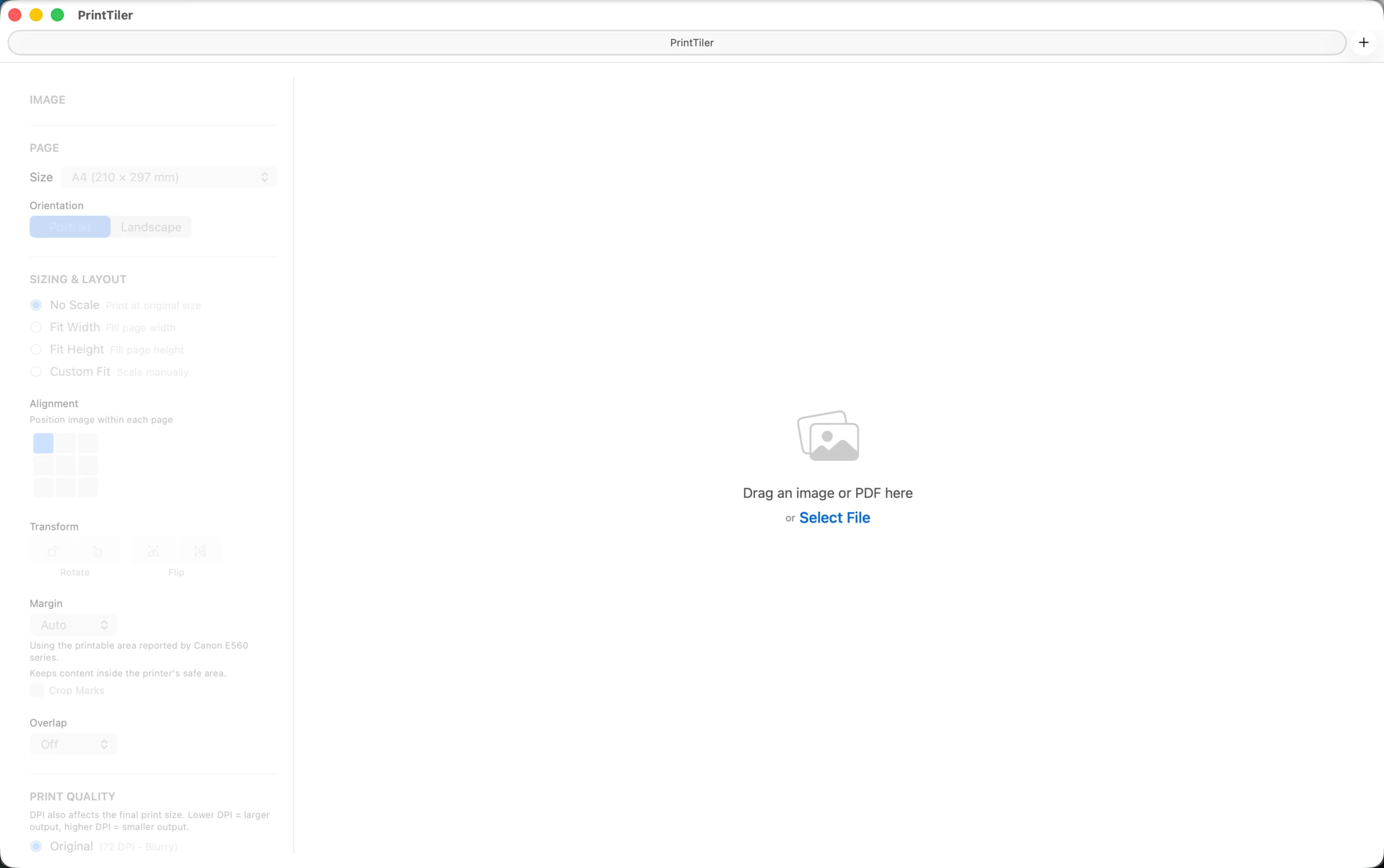Click the SIZING & LAYOUT heading
This screenshot has width=1384, height=868.
(x=78, y=280)
